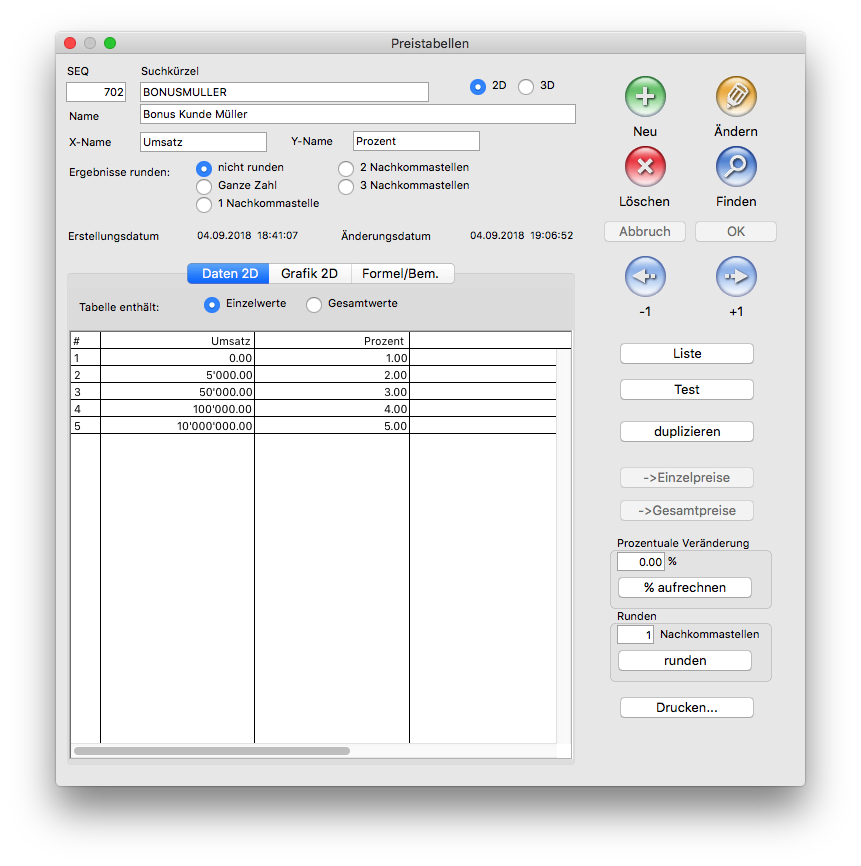Click the Liste button
This screenshot has height=866, width=861.
[x=686, y=354]
